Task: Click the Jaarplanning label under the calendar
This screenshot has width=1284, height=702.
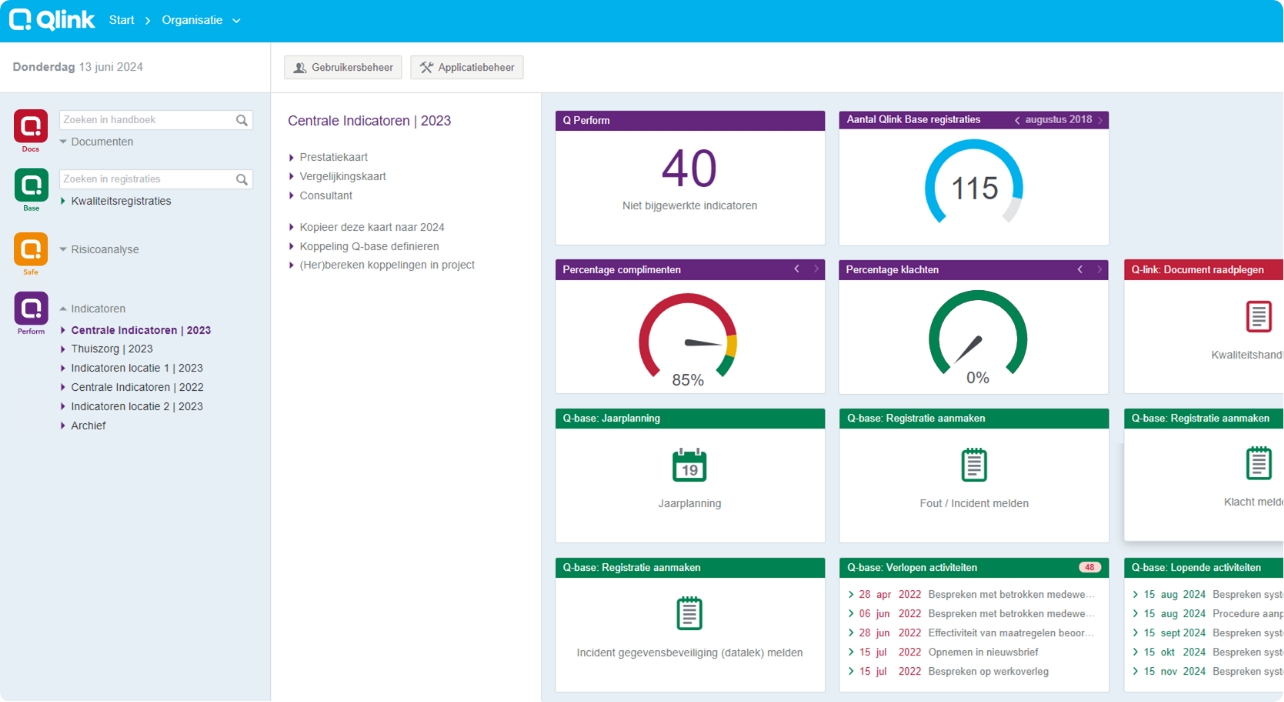Action: (x=689, y=504)
